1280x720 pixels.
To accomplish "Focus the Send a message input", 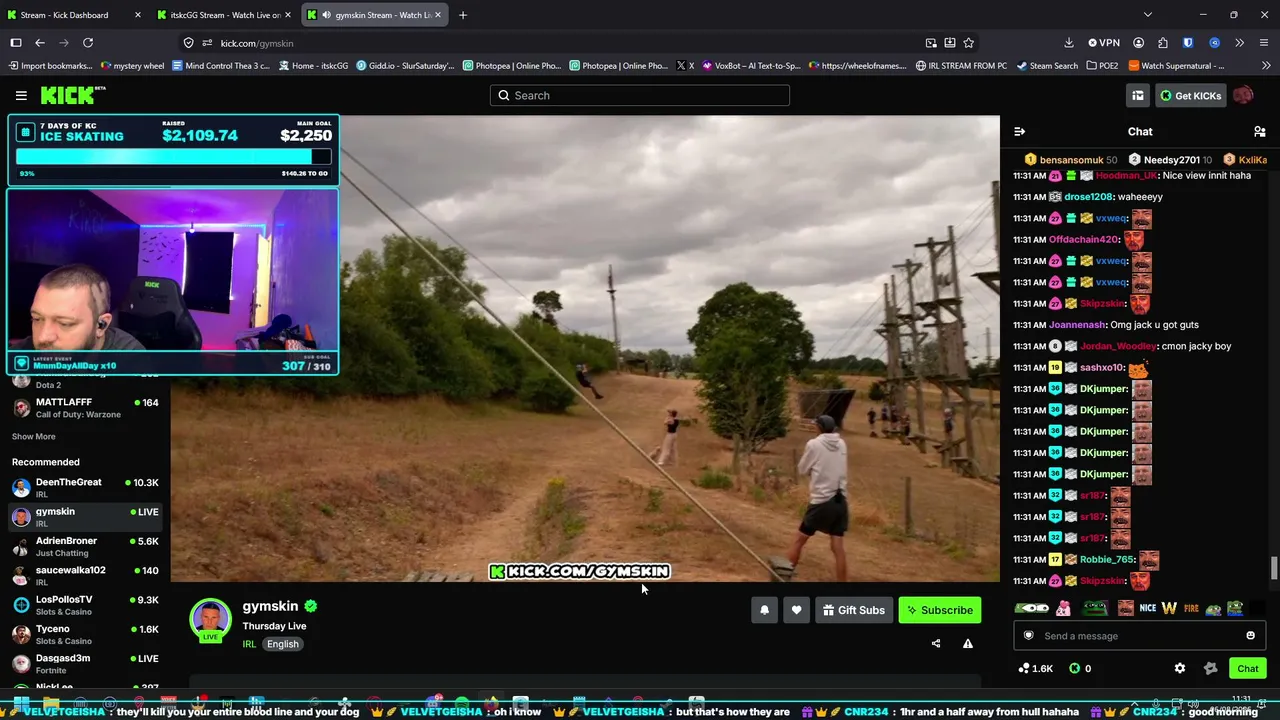I will click(x=1139, y=636).
